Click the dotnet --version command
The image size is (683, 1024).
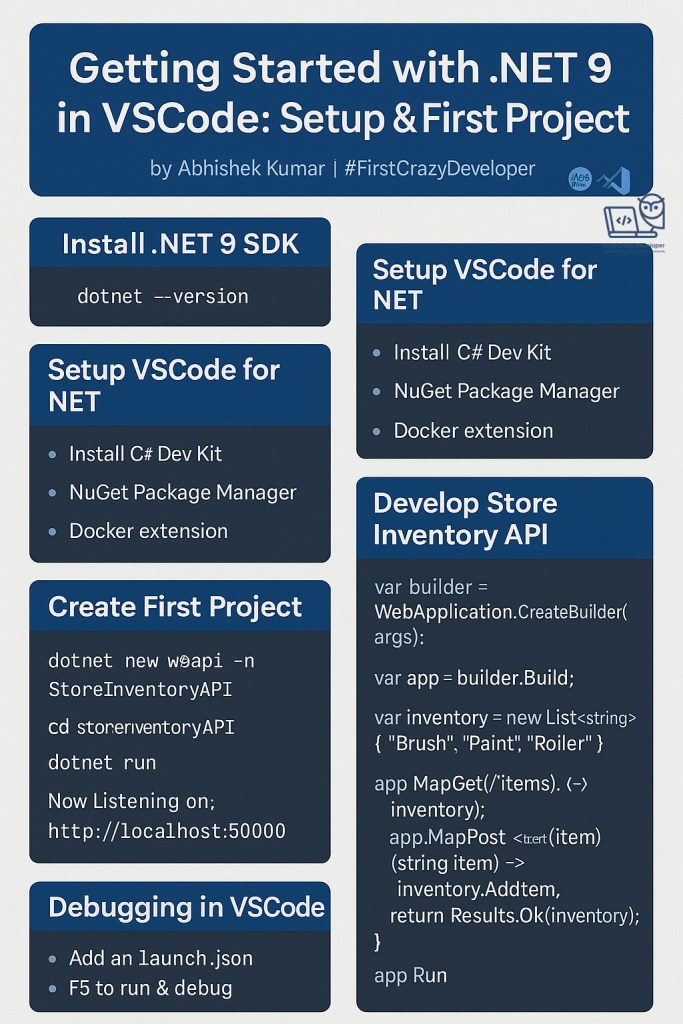point(162,296)
